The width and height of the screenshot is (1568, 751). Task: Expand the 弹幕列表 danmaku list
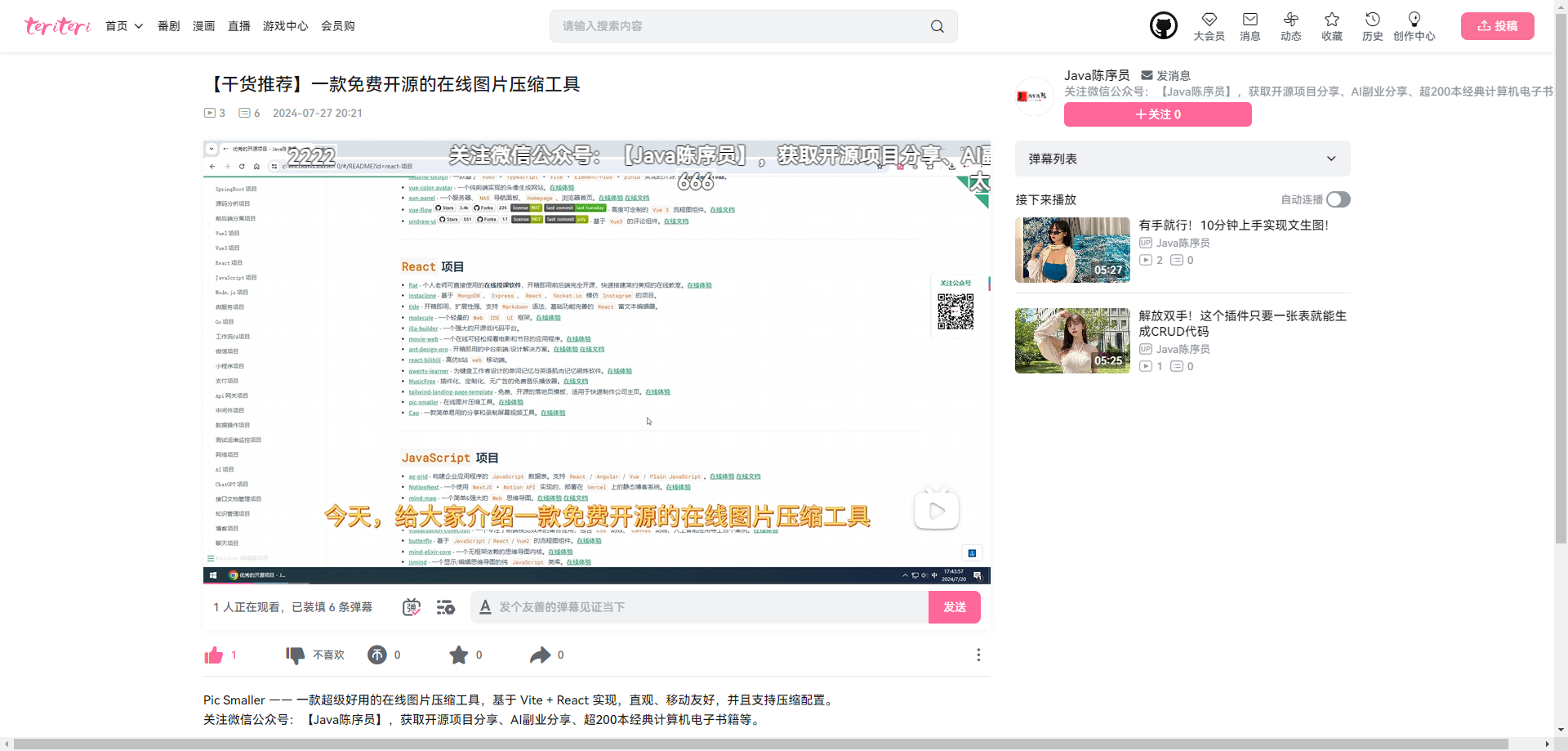point(1183,159)
